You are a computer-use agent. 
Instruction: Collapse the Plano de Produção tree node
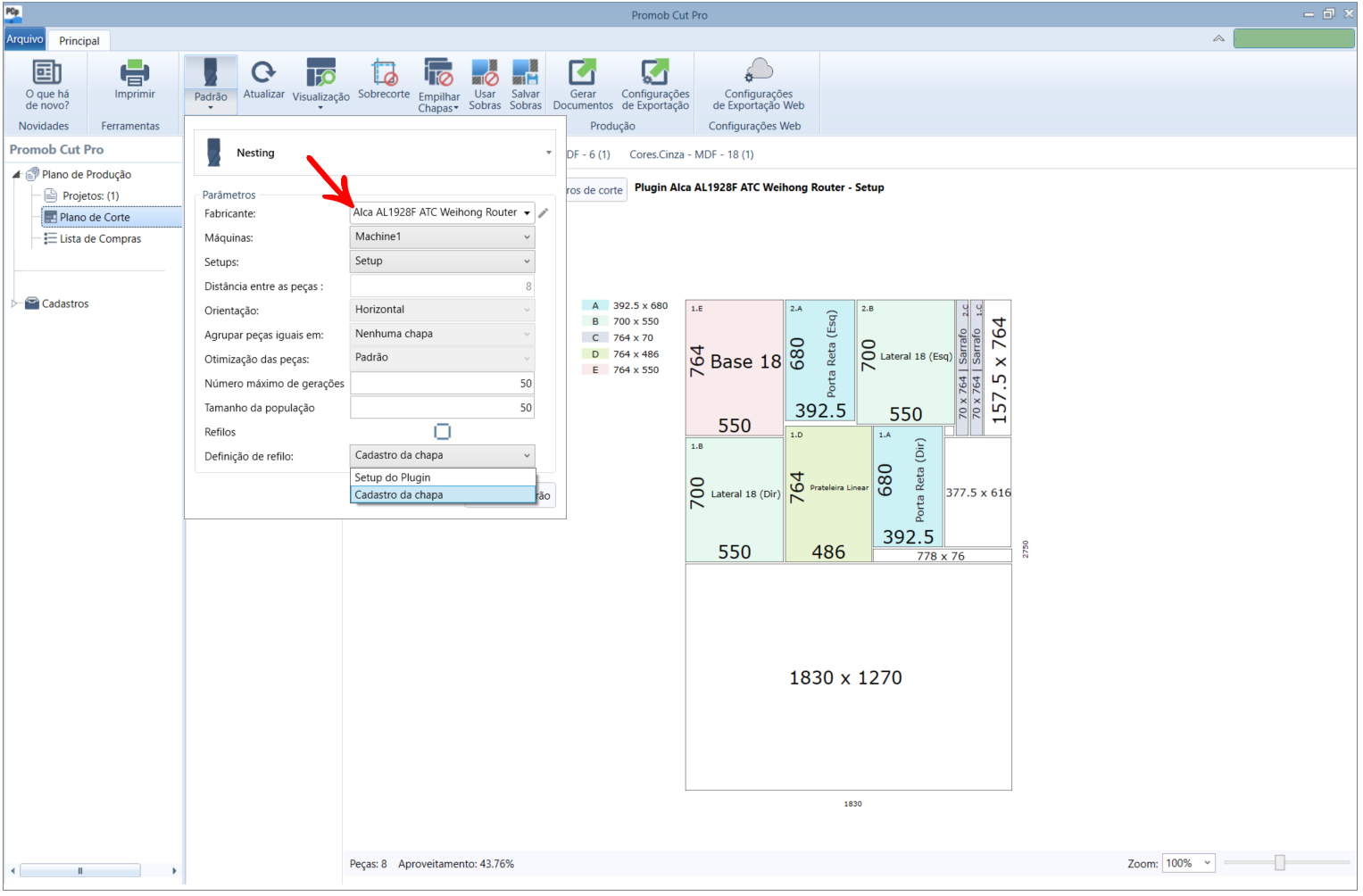click(x=16, y=175)
